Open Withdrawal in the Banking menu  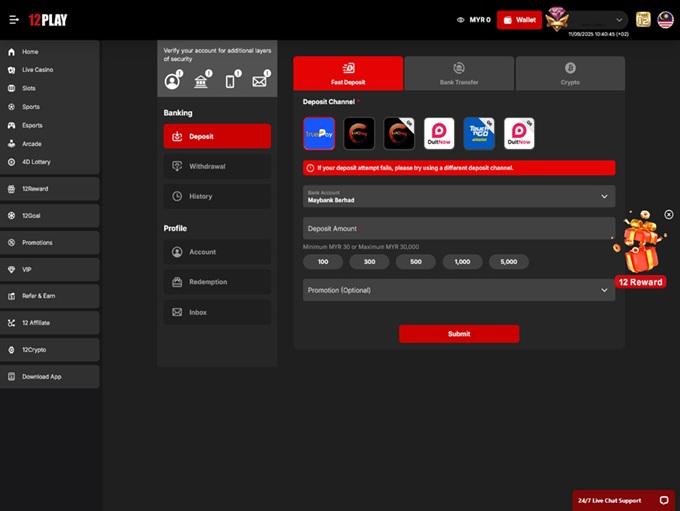click(217, 166)
